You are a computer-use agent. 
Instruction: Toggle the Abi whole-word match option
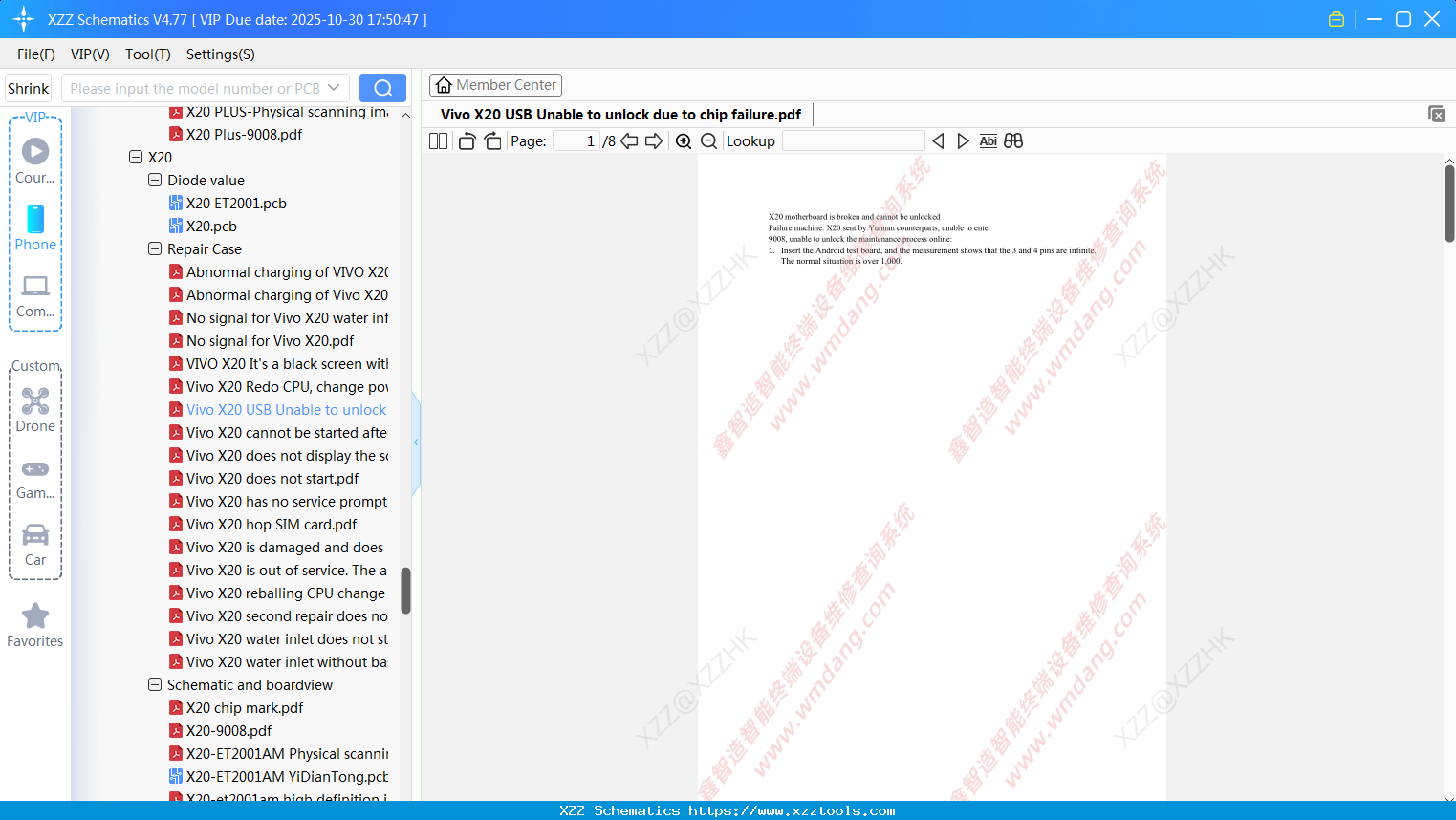point(988,141)
